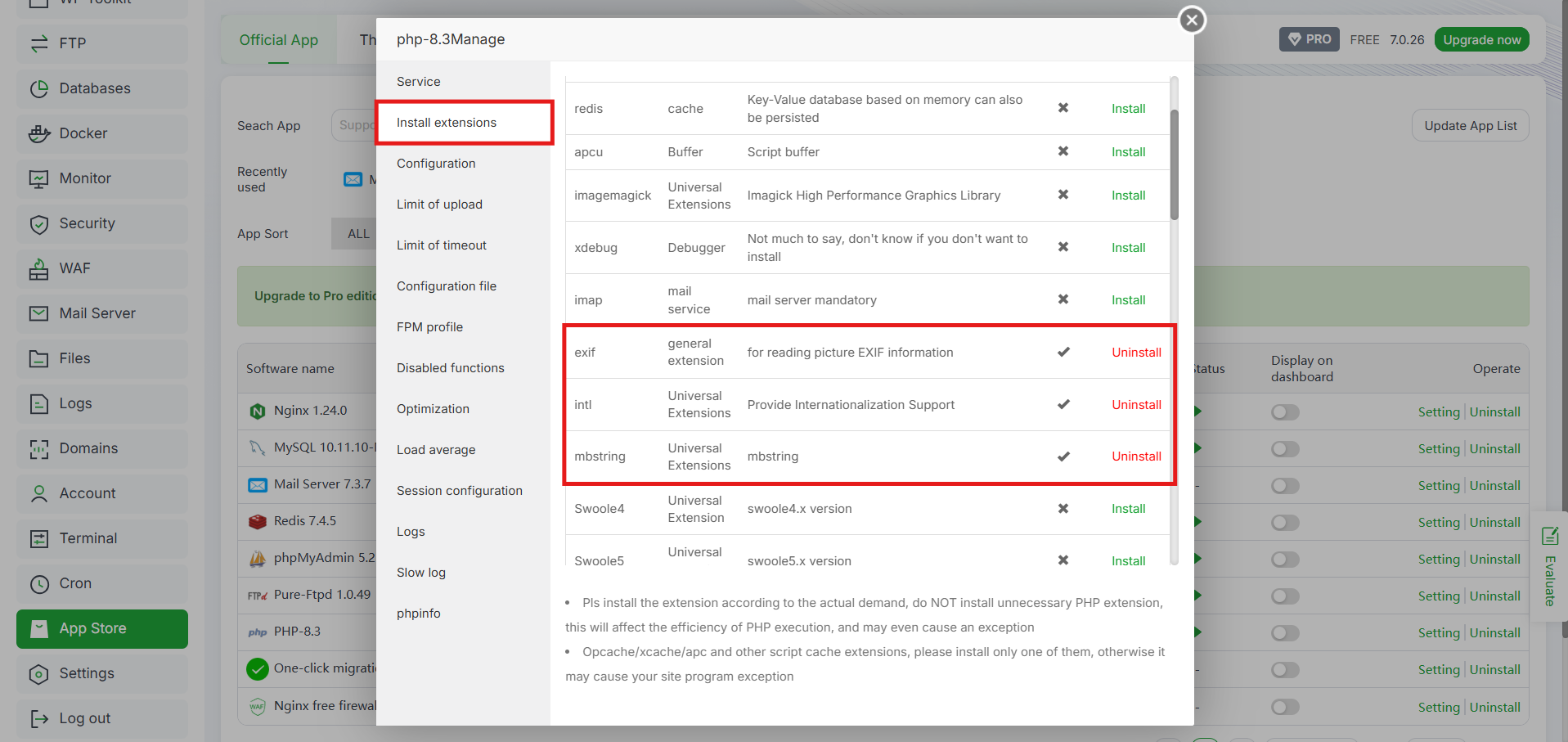Click the Mail Server 7.3.7 icon
The image size is (1568, 742).
tap(258, 484)
